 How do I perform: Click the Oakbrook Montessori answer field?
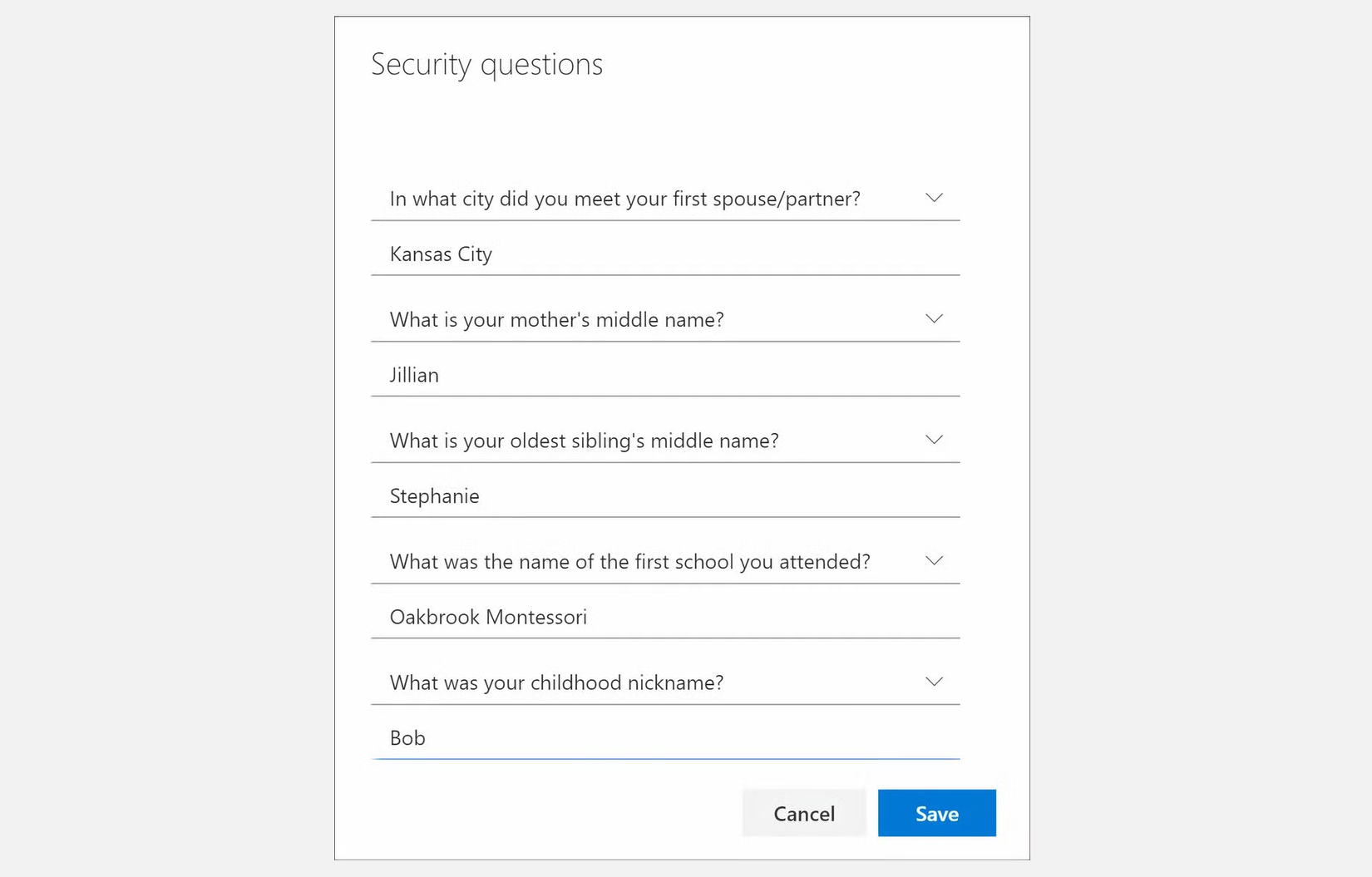click(665, 616)
